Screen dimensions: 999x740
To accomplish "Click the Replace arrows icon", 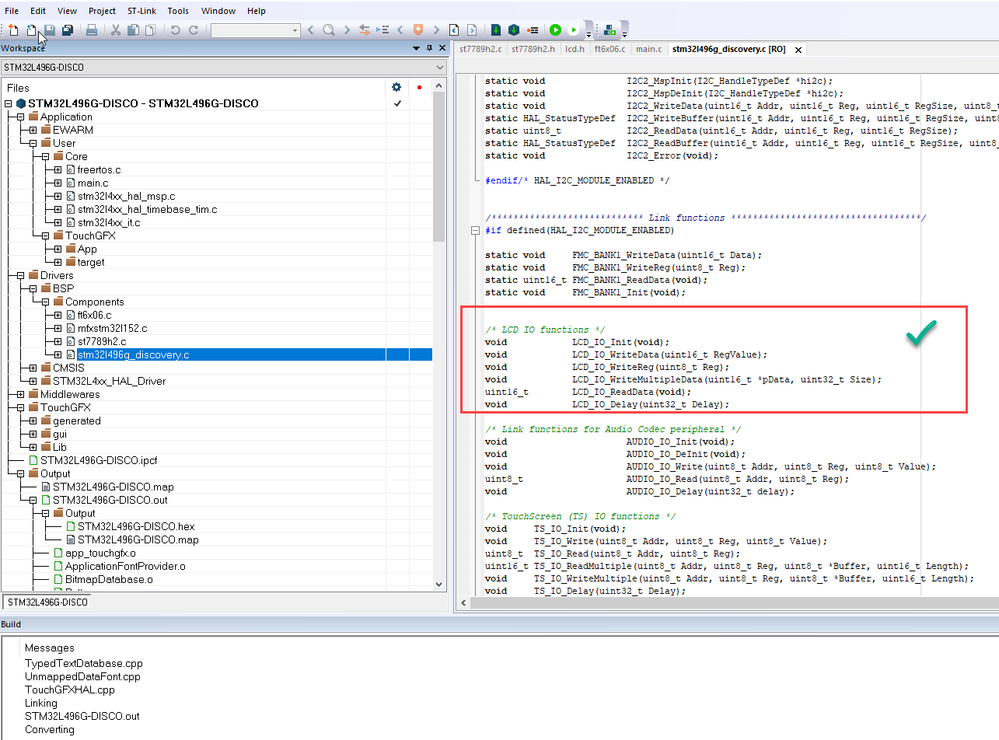I will [364, 30].
